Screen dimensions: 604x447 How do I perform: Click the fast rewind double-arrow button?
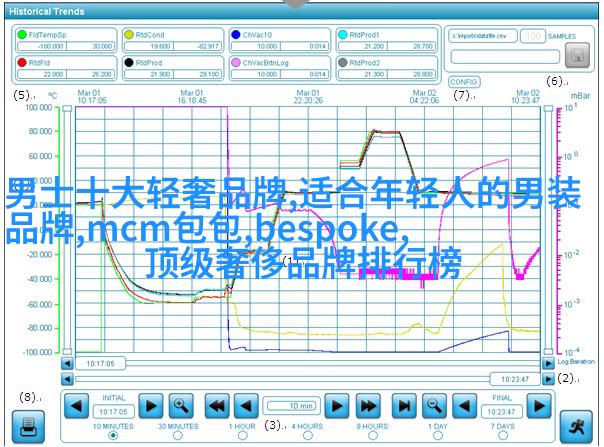pyautogui.click(x=217, y=406)
